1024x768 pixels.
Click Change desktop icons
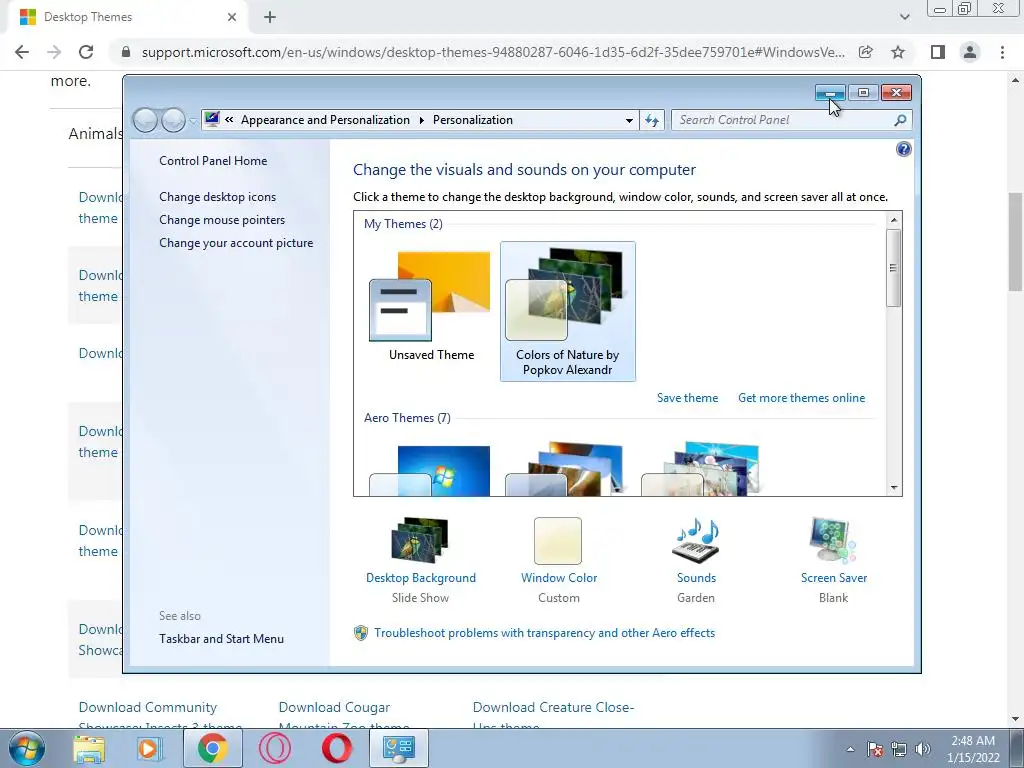pyautogui.click(x=217, y=197)
